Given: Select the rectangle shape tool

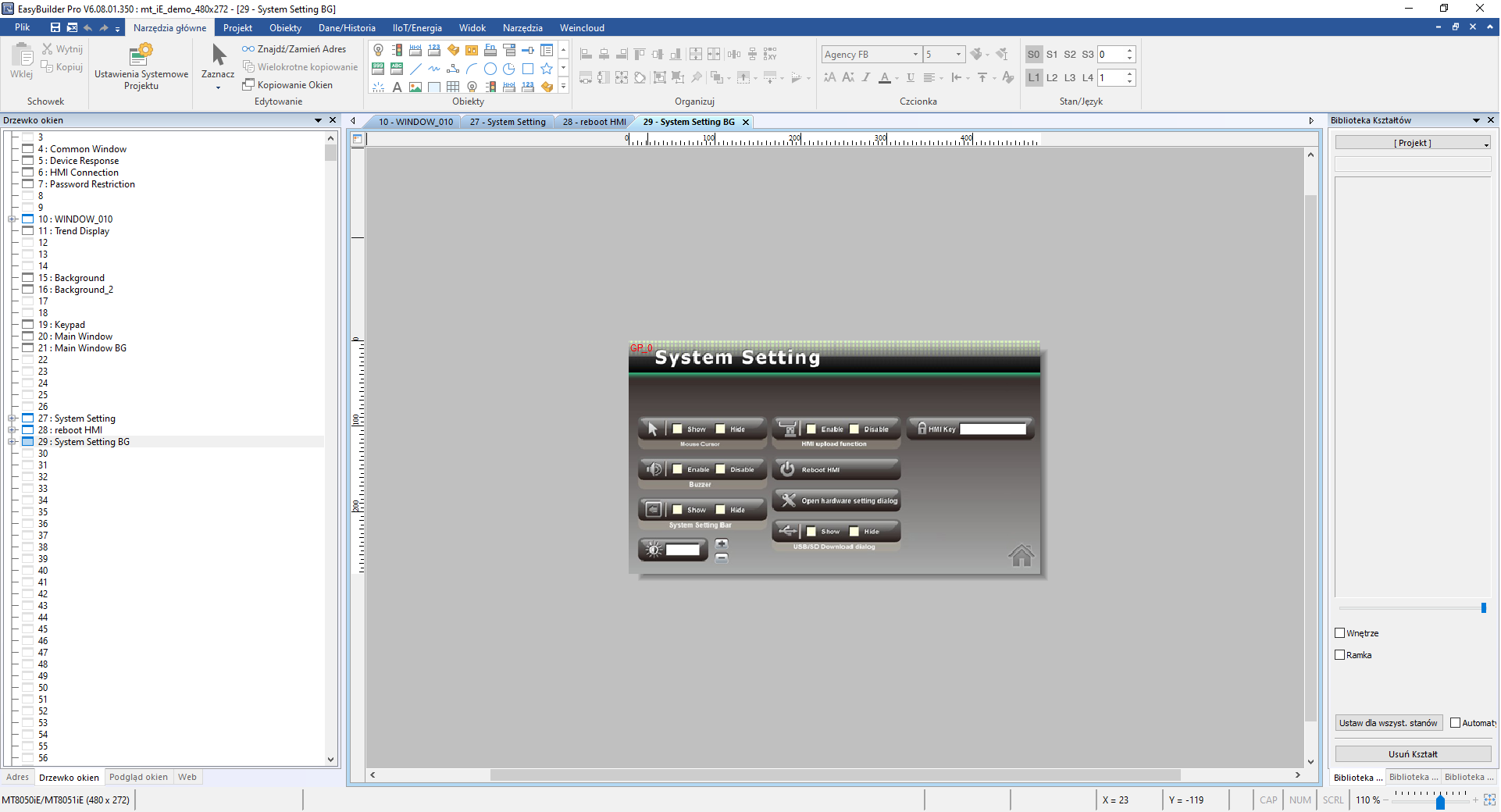Looking at the screenshot, I should pyautogui.click(x=528, y=69).
